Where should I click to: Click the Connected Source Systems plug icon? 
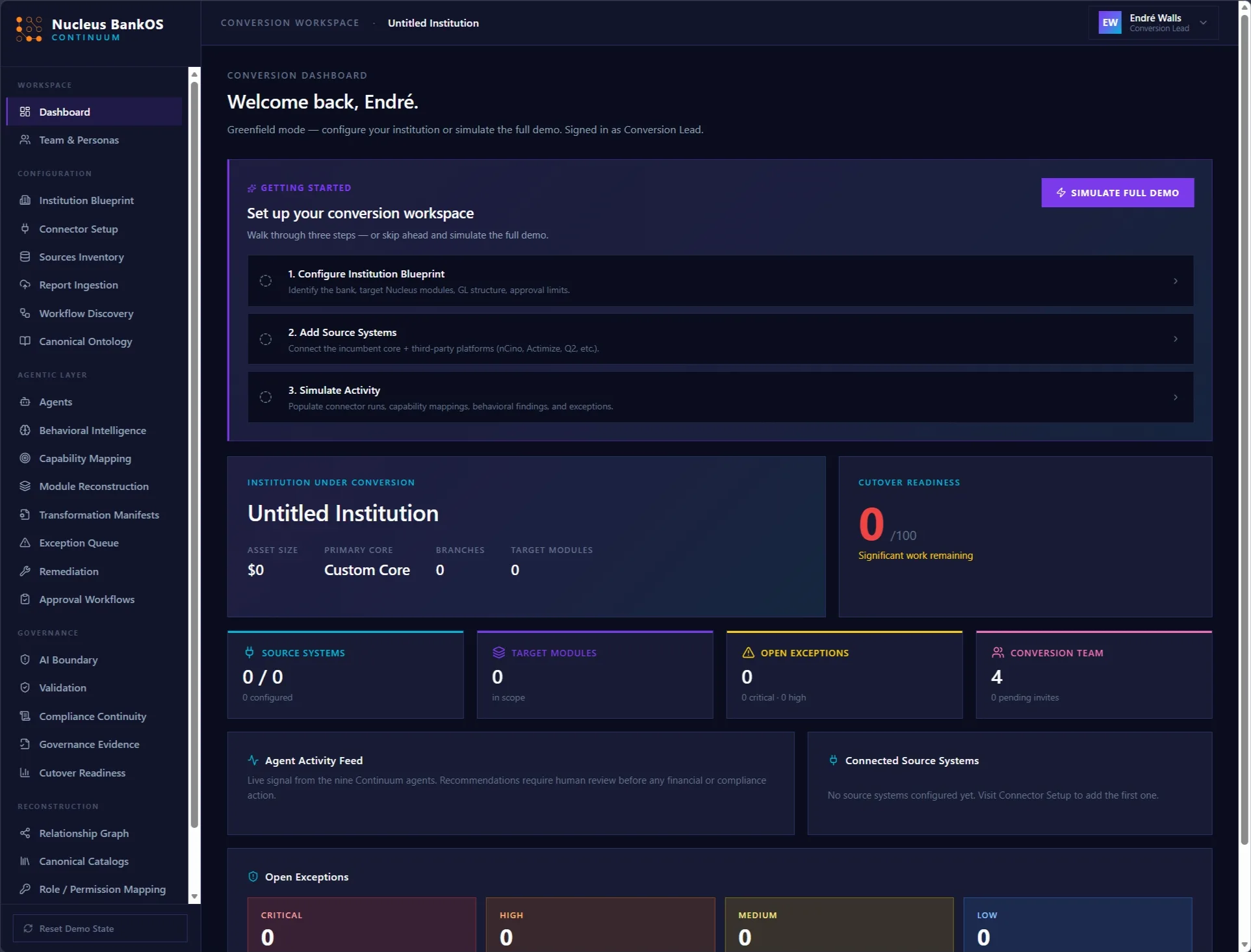click(833, 760)
